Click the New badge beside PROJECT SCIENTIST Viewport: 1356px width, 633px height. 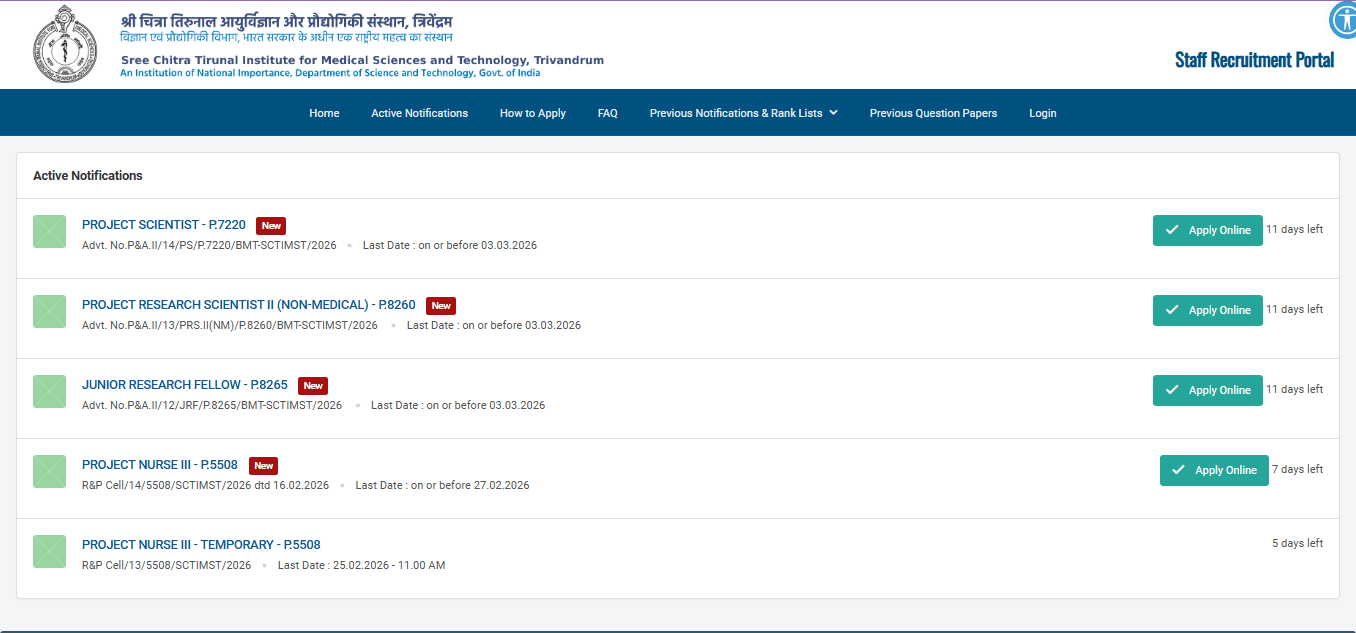coord(270,225)
